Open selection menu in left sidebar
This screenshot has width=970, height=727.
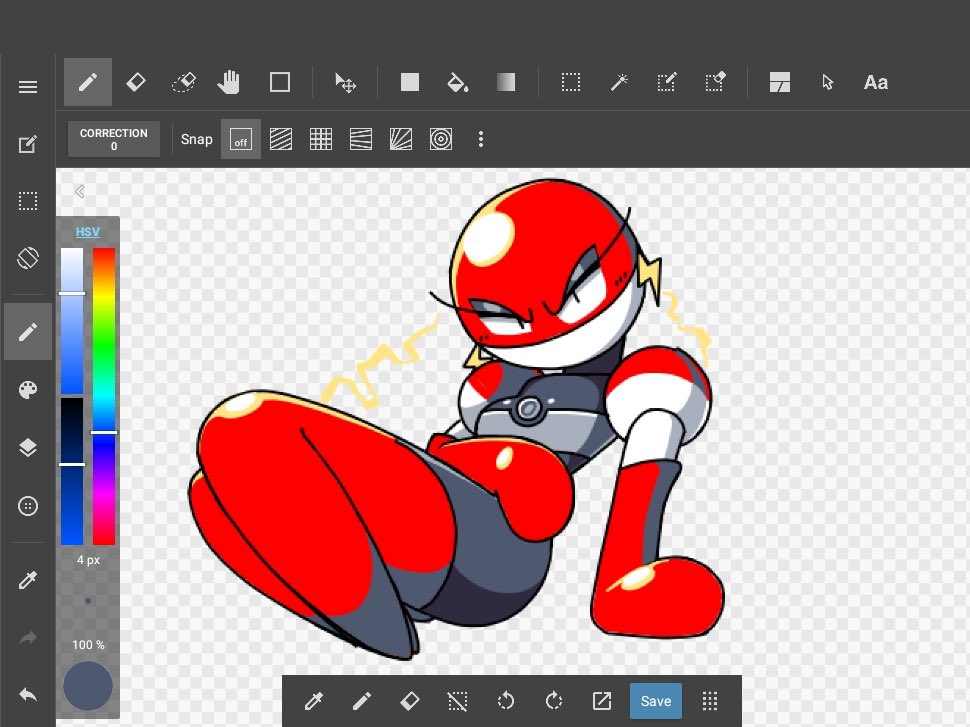coord(28,201)
